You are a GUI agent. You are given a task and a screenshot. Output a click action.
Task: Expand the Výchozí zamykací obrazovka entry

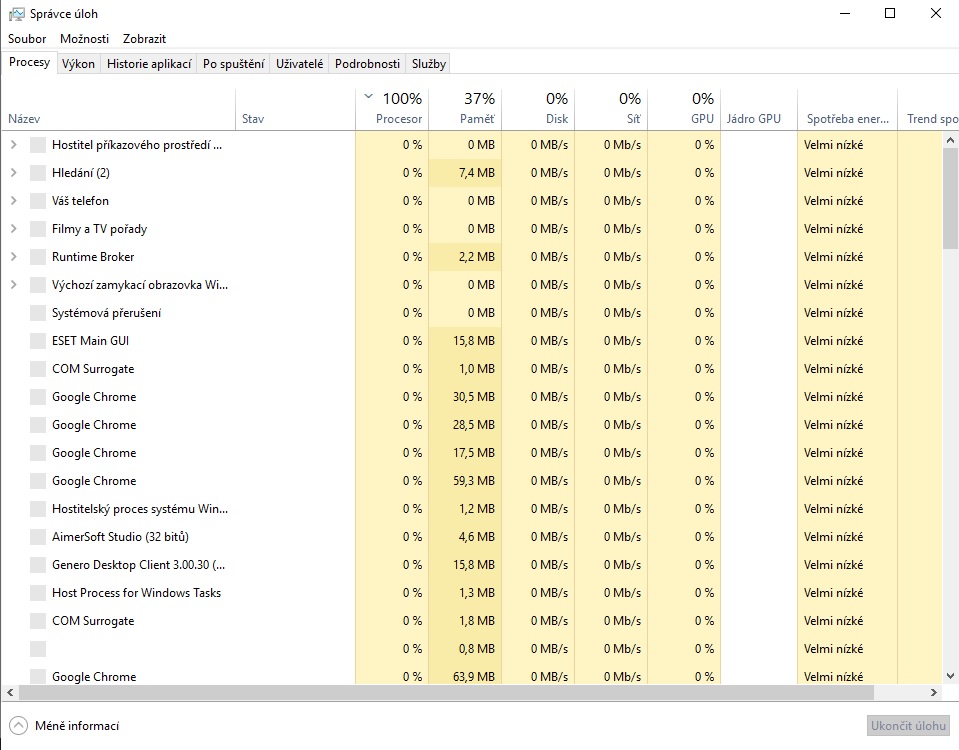(x=13, y=285)
